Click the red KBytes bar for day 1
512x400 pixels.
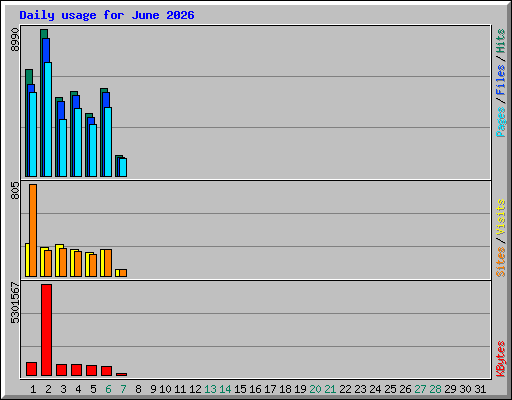31,369
